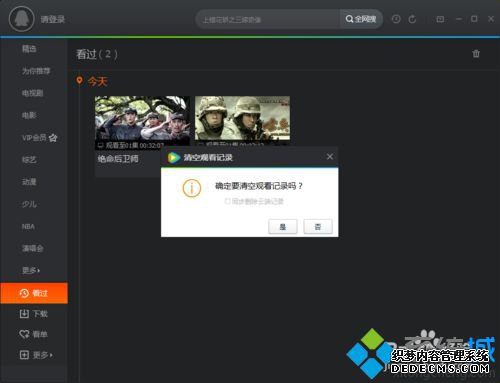Screen dimensions: 500x383
Task: Open 动漫 anime category
Action: pyautogui.click(x=29, y=182)
